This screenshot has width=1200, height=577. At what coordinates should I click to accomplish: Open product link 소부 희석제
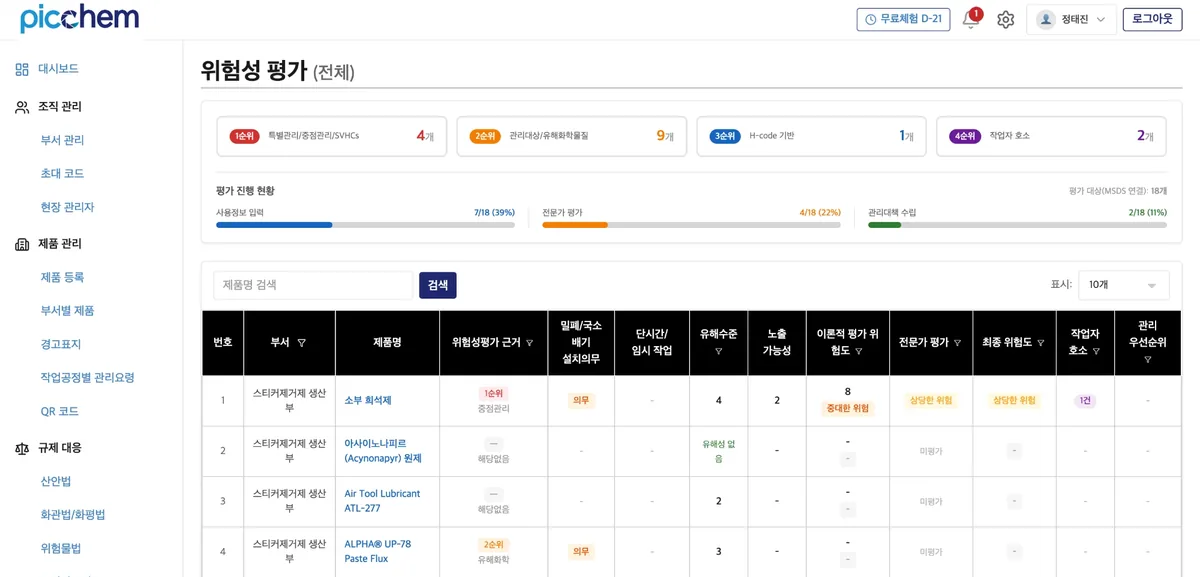[x=368, y=401]
